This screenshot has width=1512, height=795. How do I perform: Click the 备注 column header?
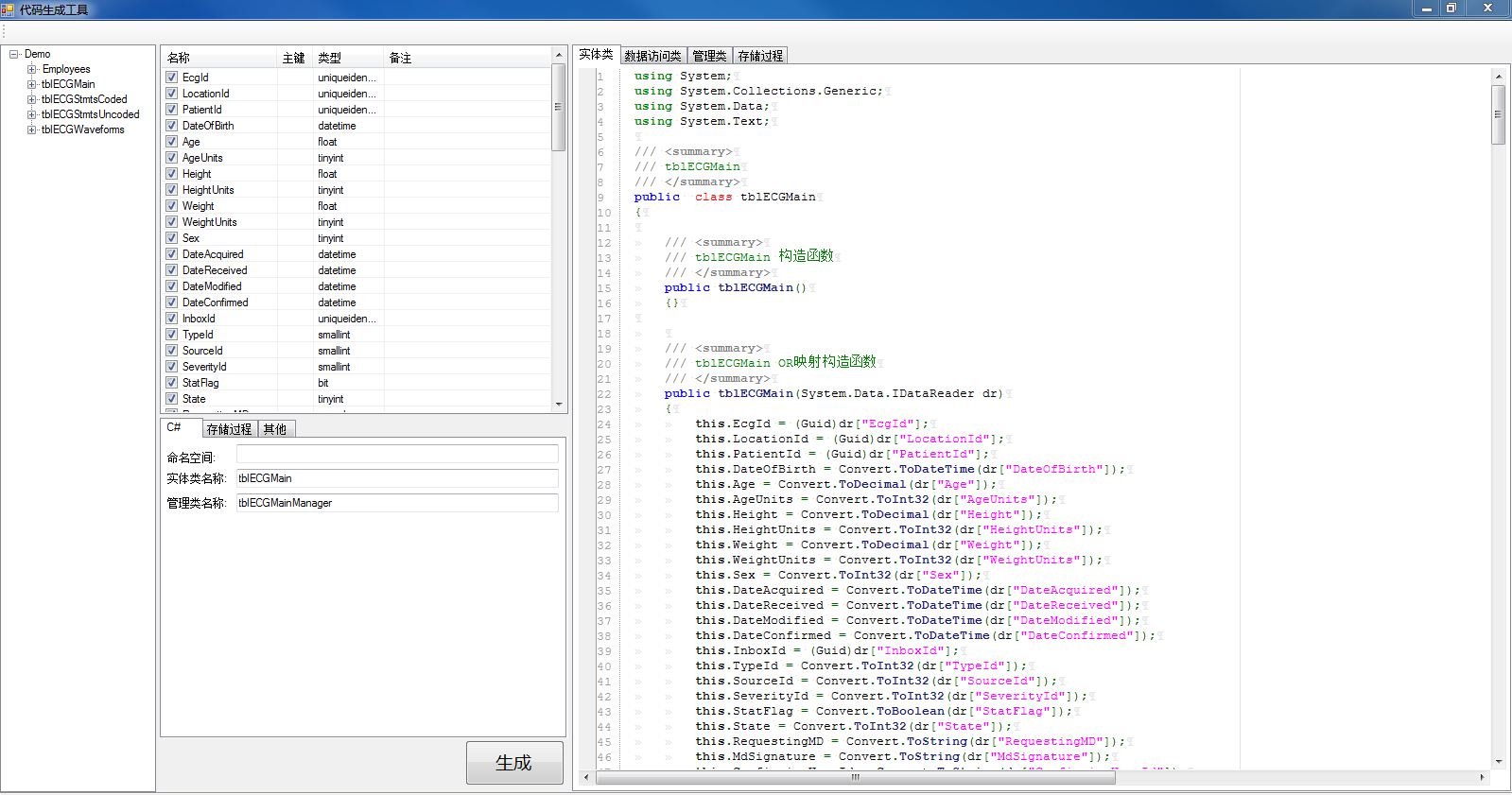[468, 58]
